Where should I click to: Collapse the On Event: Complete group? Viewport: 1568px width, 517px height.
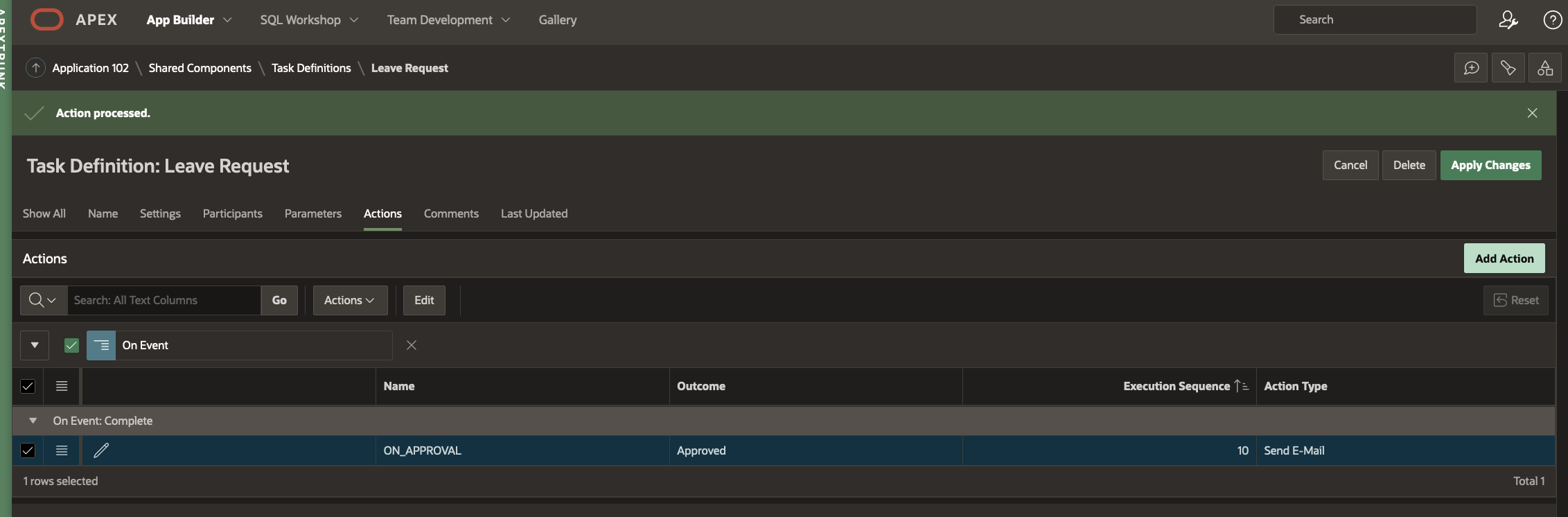tap(33, 421)
